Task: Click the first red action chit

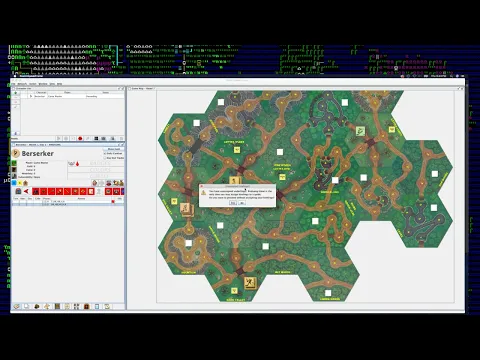Action: pyautogui.click(x=35, y=191)
